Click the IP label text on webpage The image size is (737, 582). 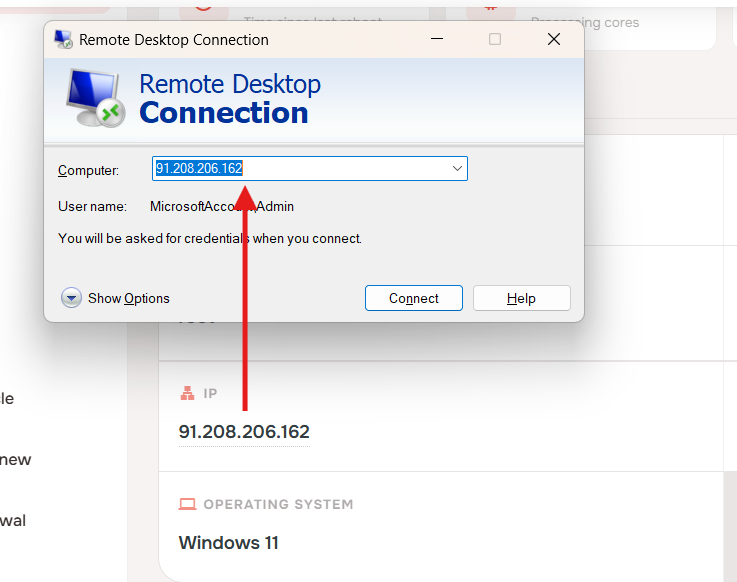click(210, 393)
